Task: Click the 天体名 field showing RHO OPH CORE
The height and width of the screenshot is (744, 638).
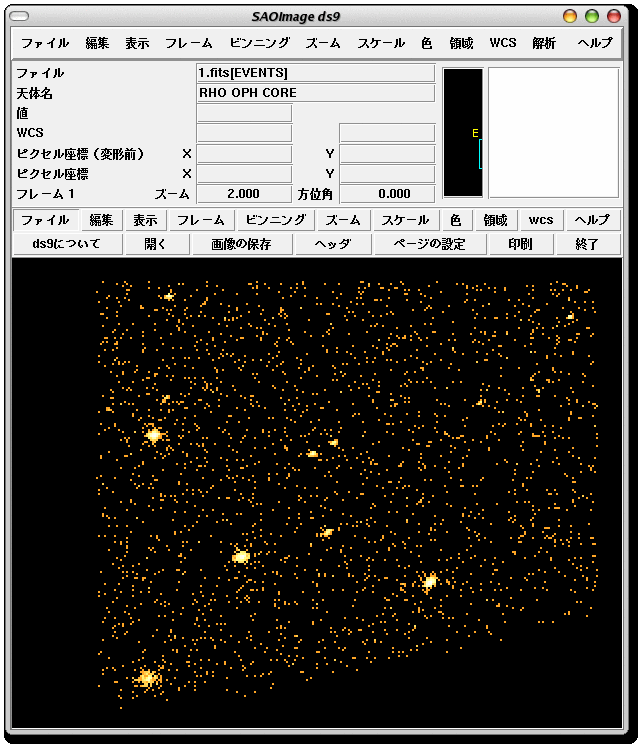Action: 315,93
